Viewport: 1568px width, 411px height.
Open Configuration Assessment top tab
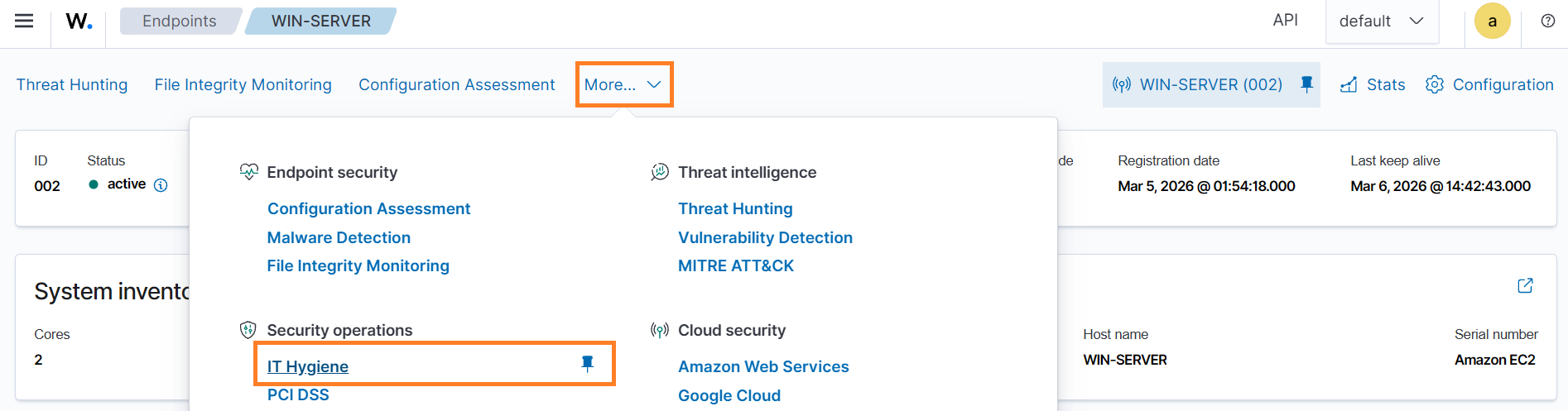tap(457, 84)
